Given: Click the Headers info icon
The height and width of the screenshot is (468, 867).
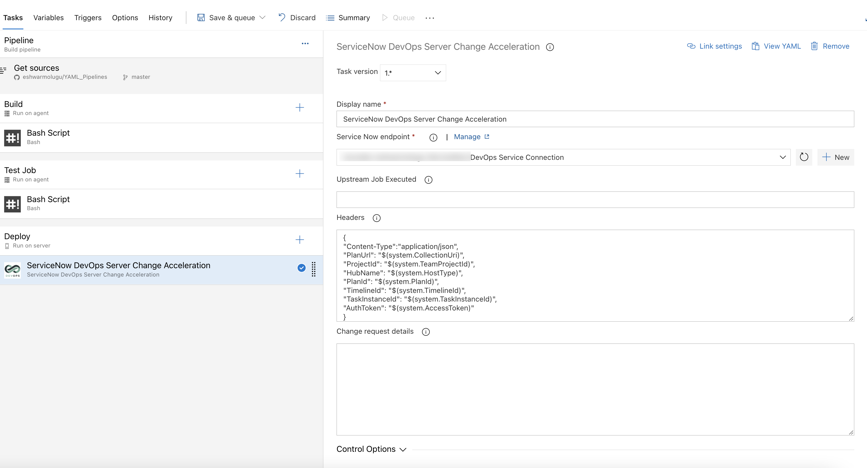Looking at the screenshot, I should point(377,218).
